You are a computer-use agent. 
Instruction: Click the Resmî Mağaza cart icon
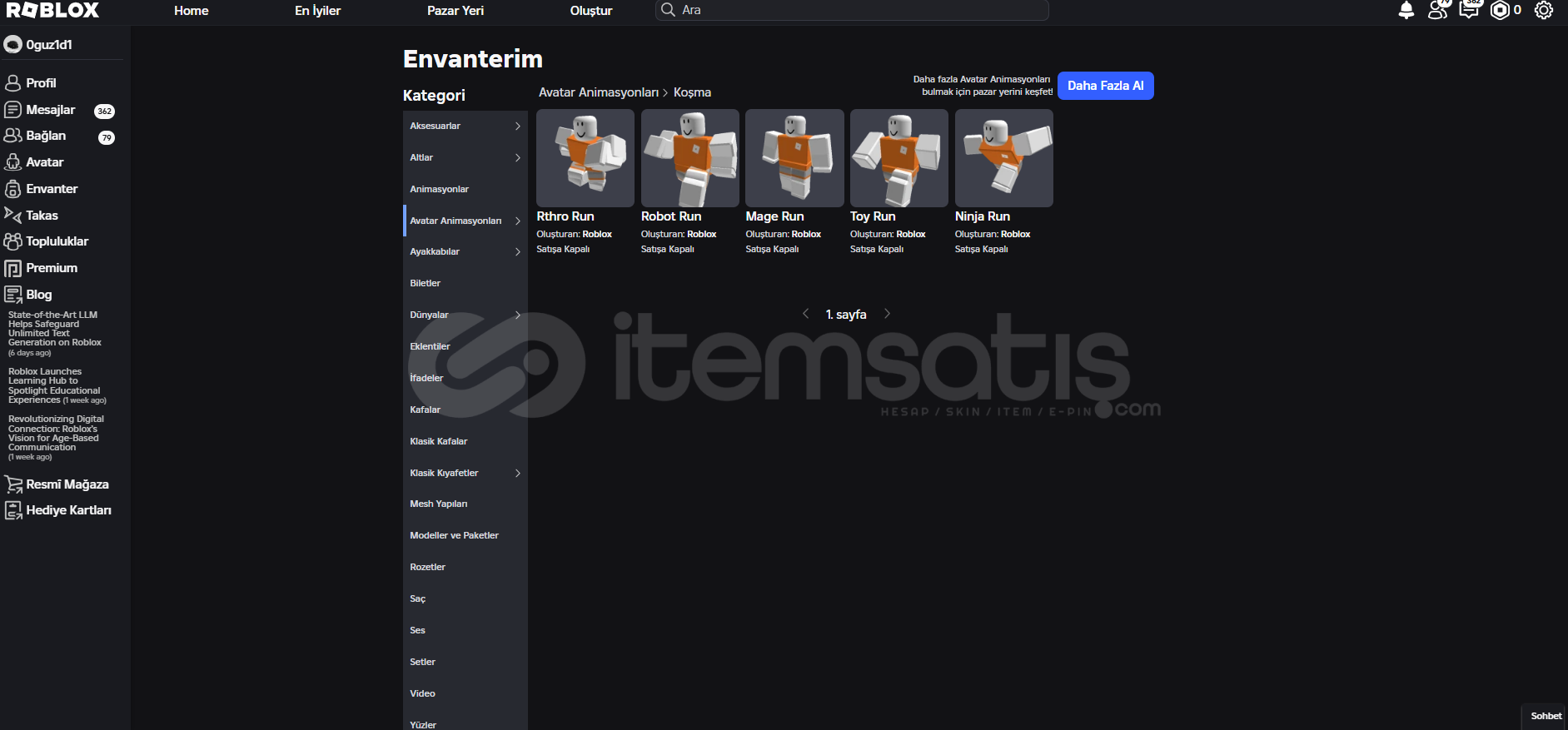12,484
